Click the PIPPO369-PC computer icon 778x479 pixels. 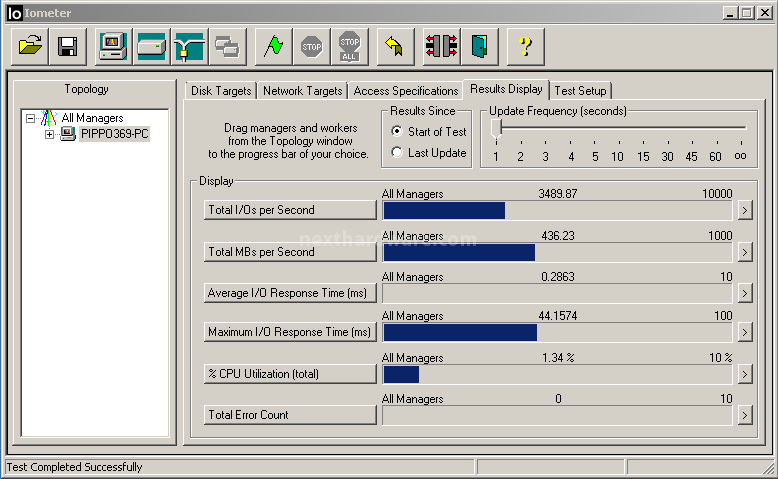coord(68,134)
